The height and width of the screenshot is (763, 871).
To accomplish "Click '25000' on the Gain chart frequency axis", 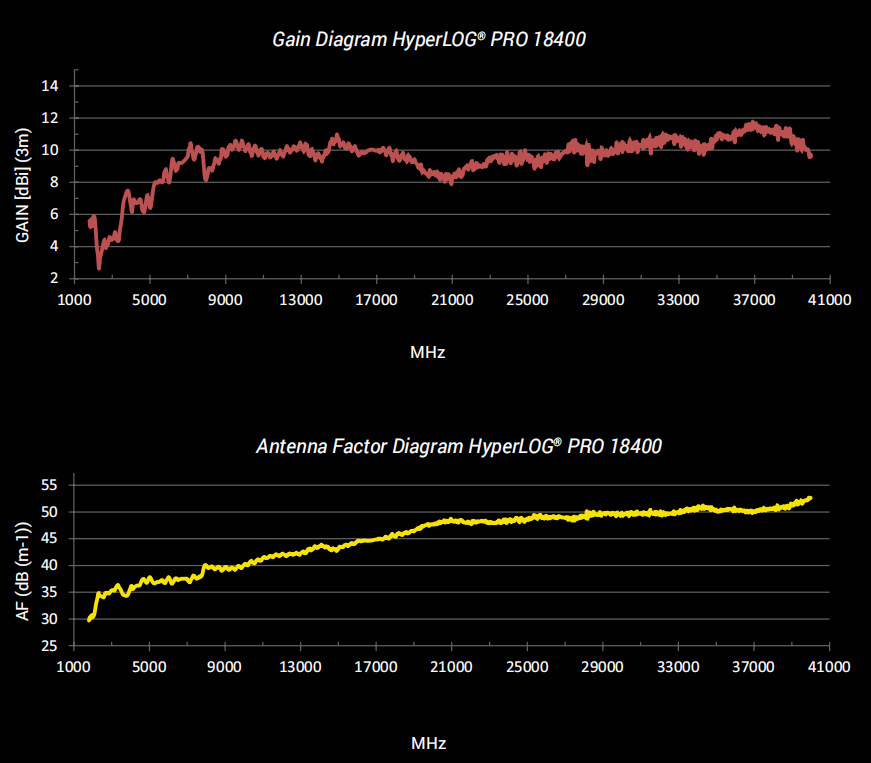I will 527,300.
